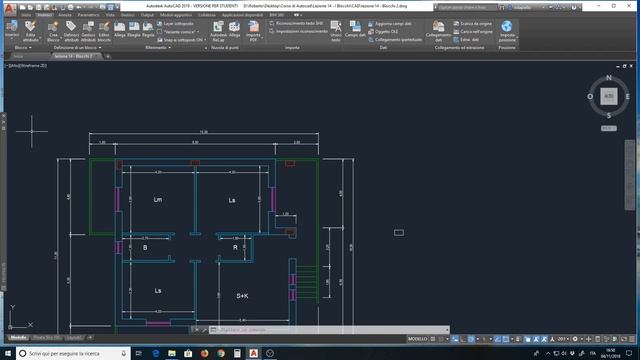
Task: Click Riconoscimento testo SHX
Action: (x=296, y=23)
